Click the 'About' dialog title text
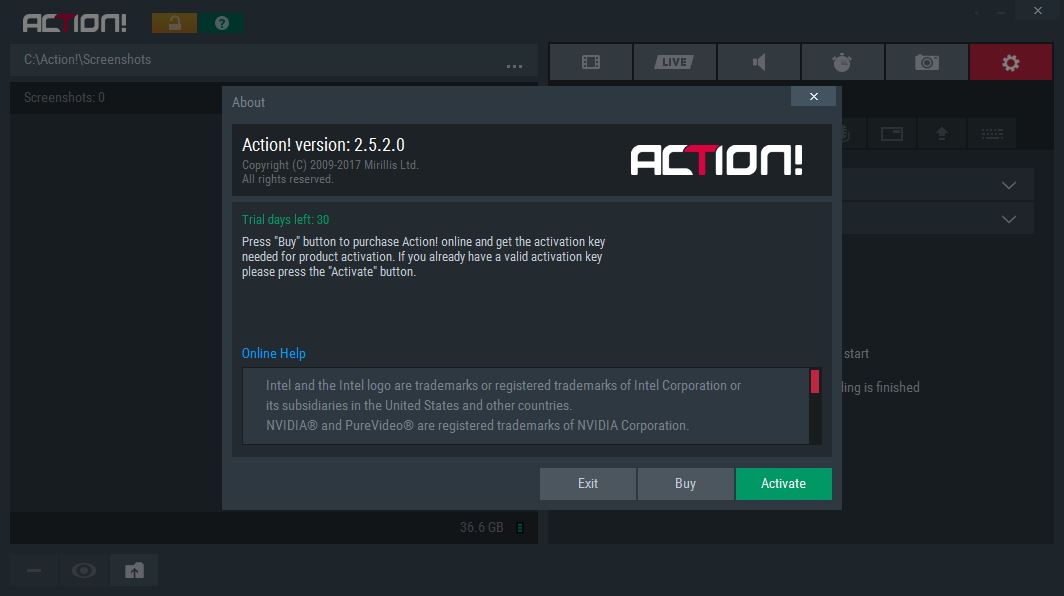The image size is (1064, 596). [x=248, y=102]
